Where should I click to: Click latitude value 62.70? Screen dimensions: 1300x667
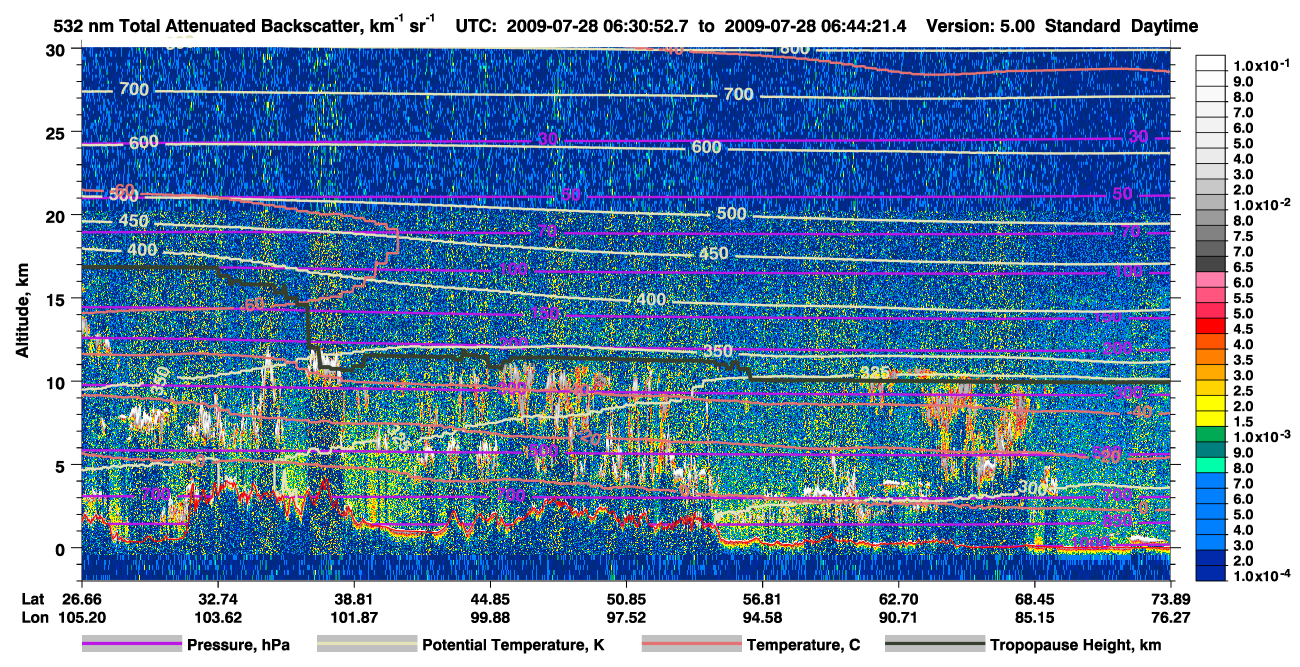coord(898,598)
